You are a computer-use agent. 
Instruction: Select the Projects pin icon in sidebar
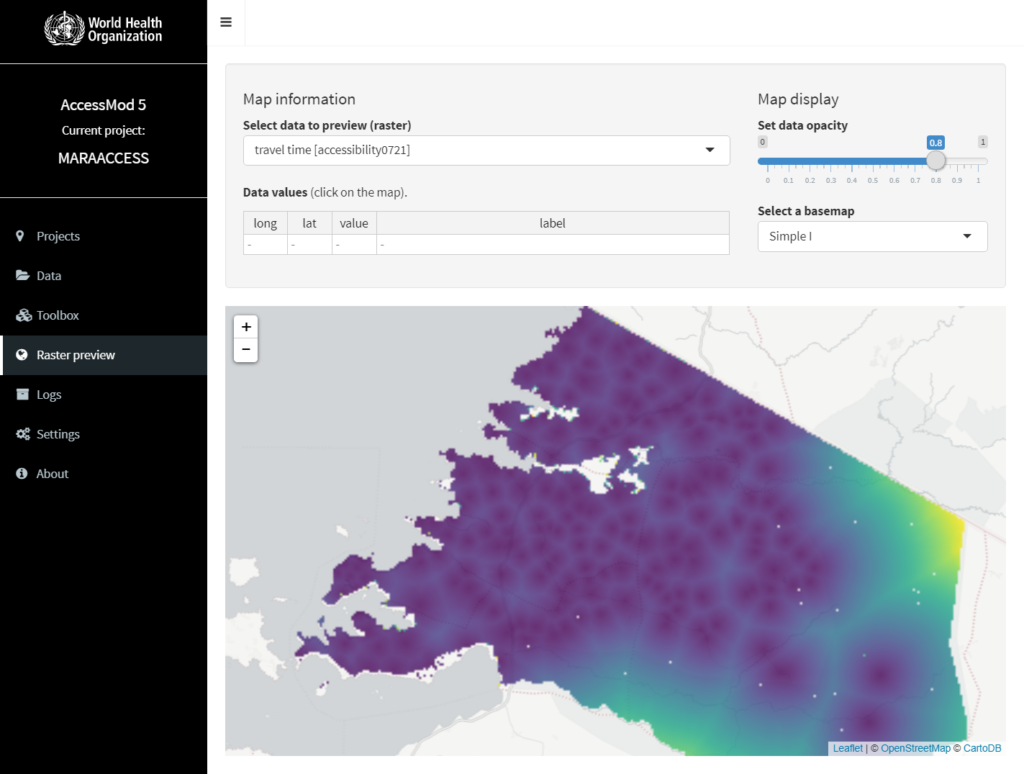pos(19,236)
